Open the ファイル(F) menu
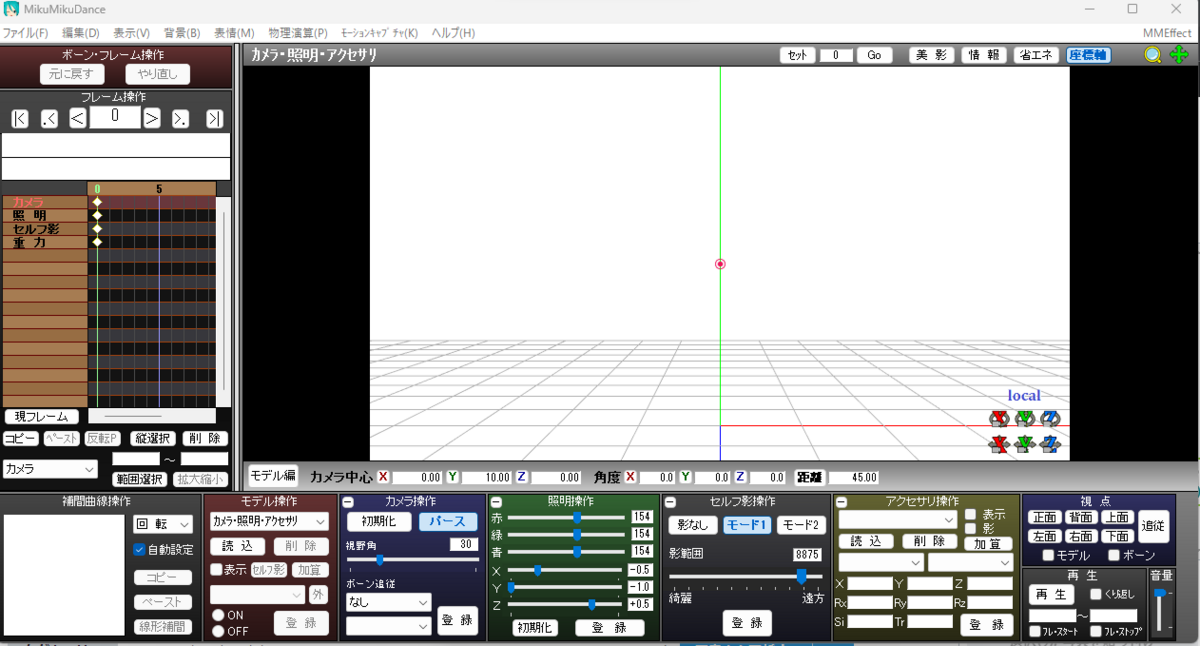 (25, 33)
